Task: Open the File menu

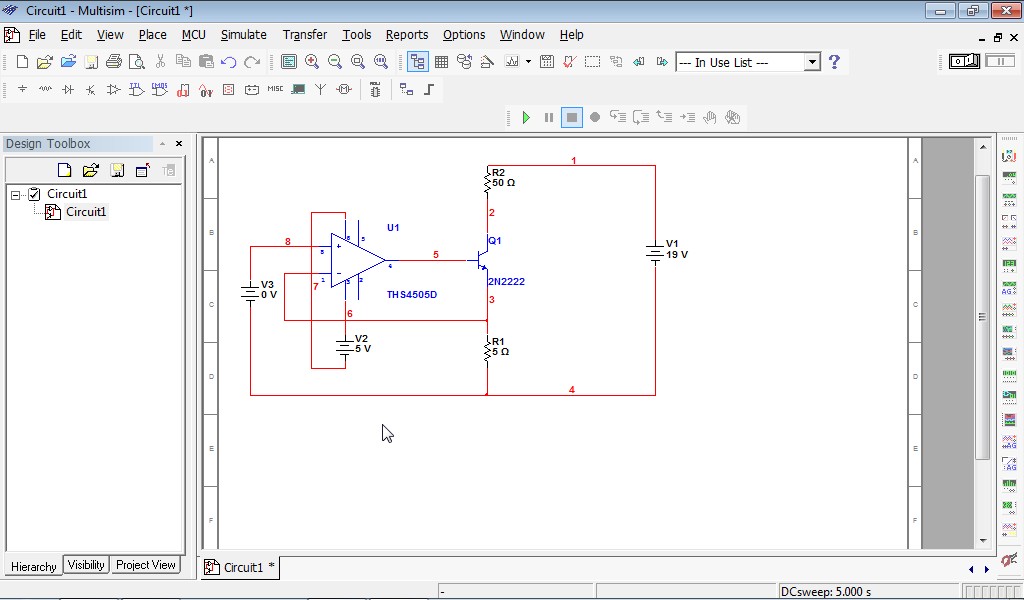Action: pyautogui.click(x=37, y=35)
